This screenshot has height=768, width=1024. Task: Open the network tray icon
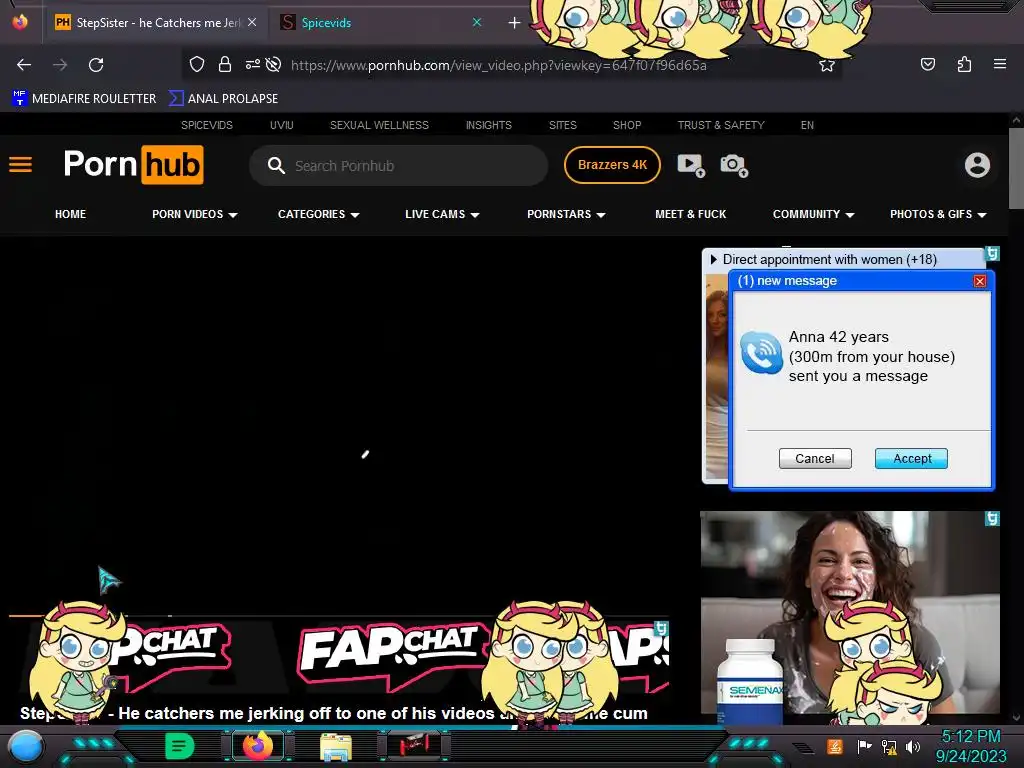[889, 746]
